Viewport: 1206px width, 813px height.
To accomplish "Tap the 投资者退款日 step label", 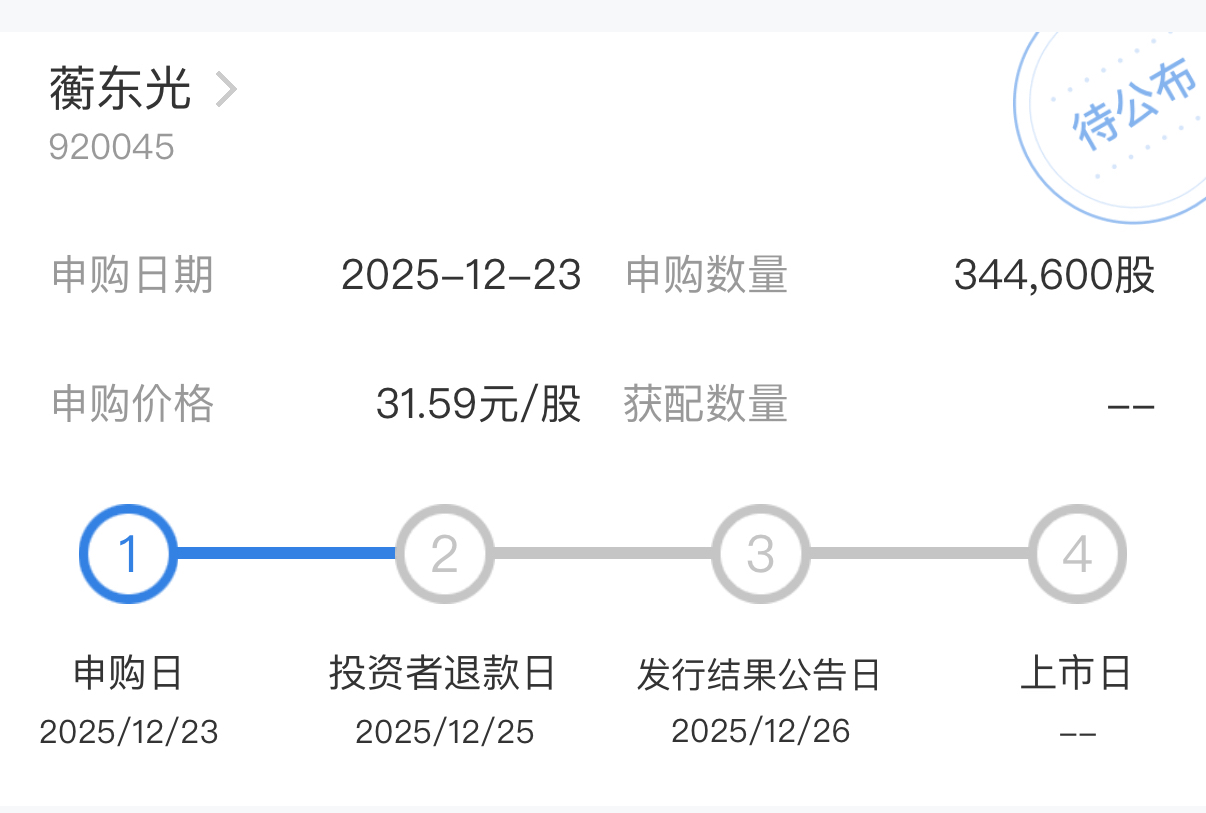I will [x=443, y=673].
